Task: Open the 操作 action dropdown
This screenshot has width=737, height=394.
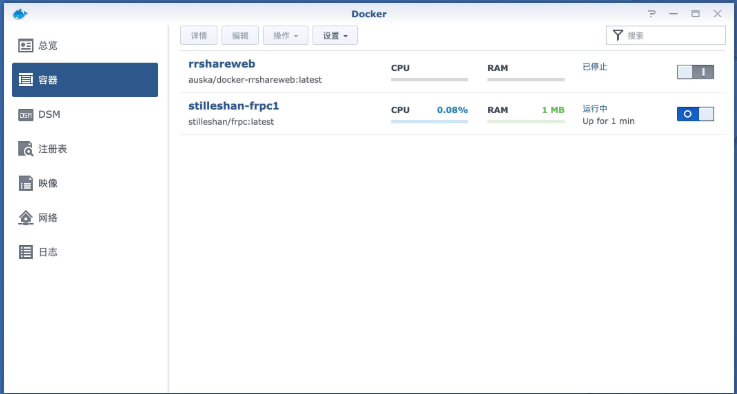Action: coord(286,35)
